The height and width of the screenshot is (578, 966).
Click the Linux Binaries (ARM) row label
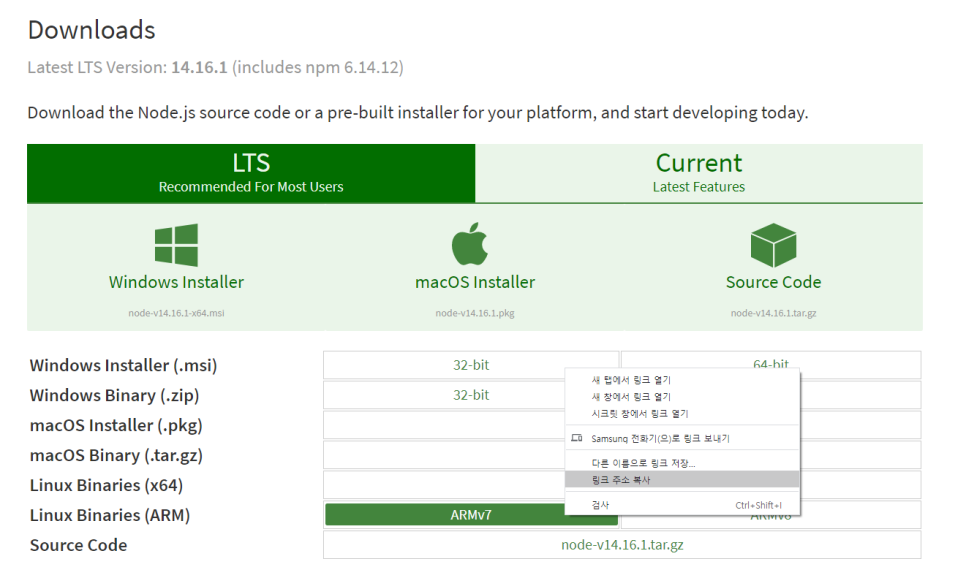(x=110, y=515)
